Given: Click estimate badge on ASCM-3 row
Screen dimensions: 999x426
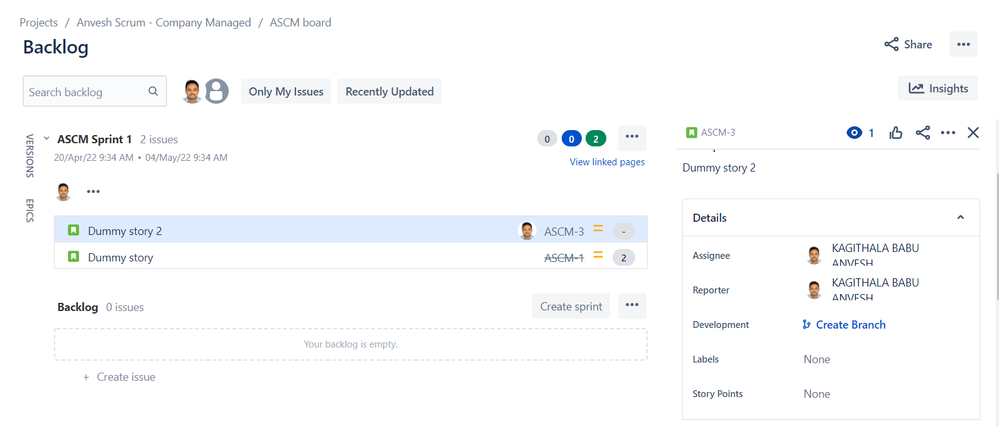Looking at the screenshot, I should 624,231.
